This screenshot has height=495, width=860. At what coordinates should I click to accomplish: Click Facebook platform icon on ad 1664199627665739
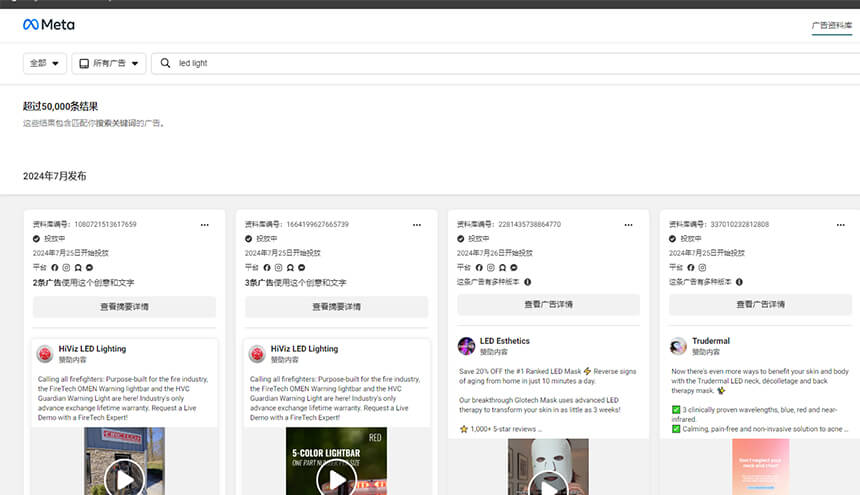[267, 268]
